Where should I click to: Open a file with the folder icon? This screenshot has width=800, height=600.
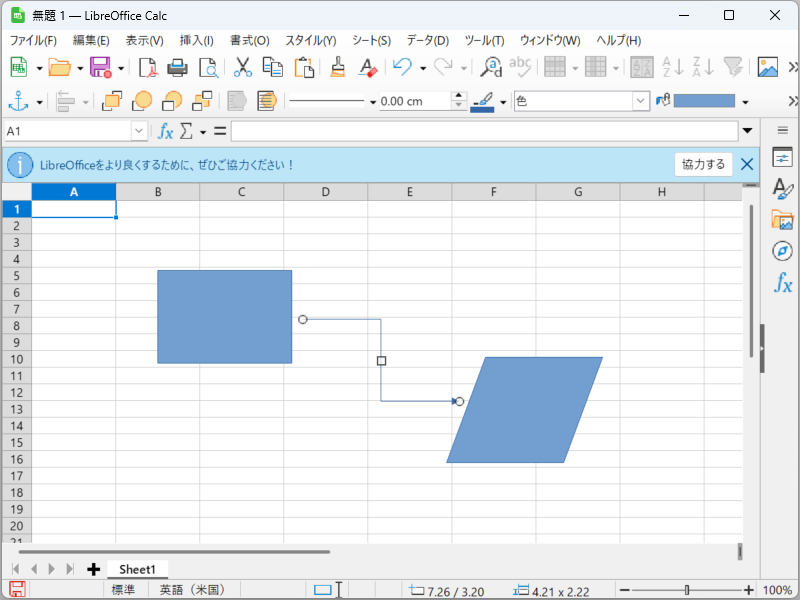[60, 67]
